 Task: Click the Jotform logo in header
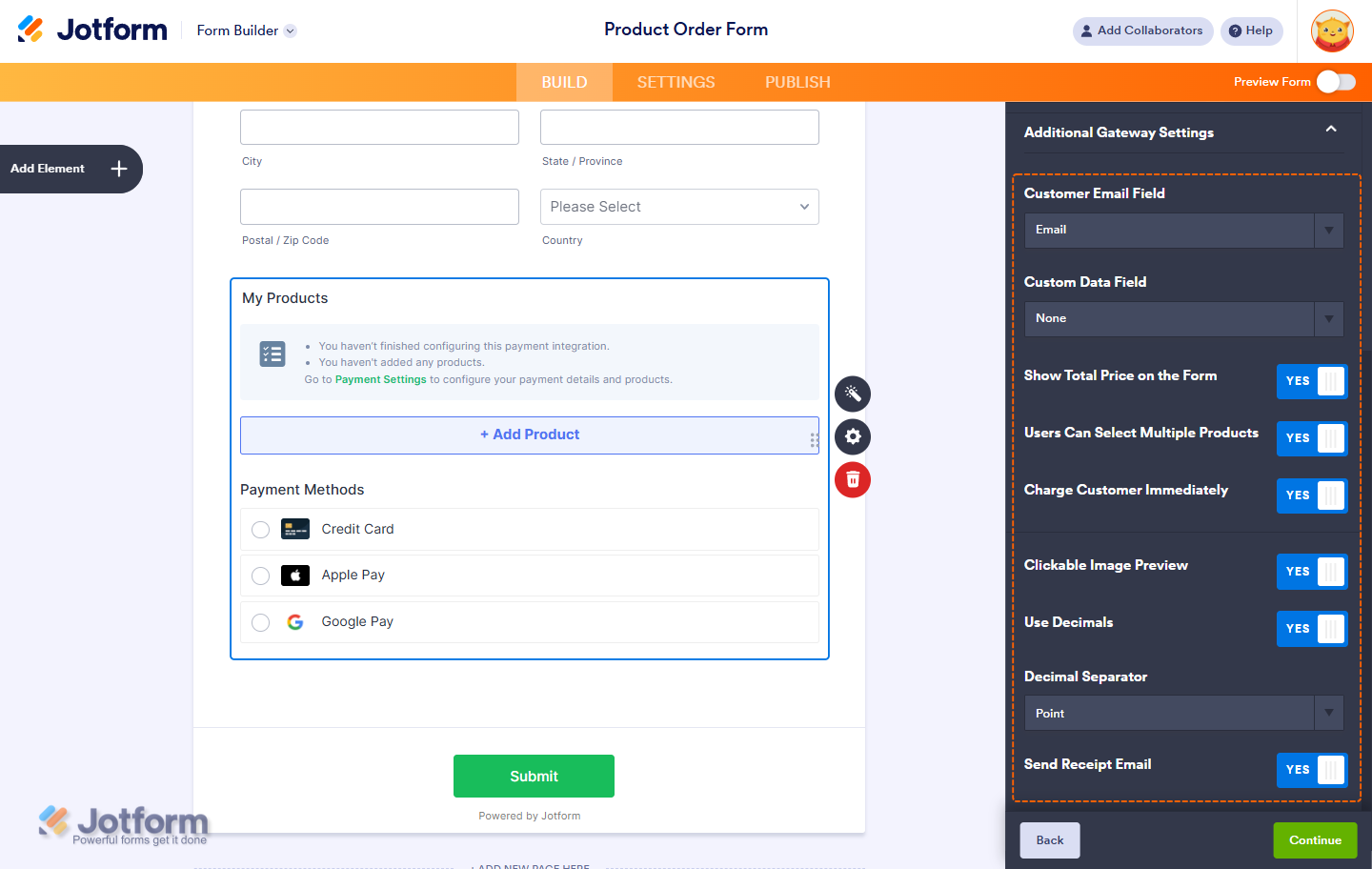coord(92,30)
